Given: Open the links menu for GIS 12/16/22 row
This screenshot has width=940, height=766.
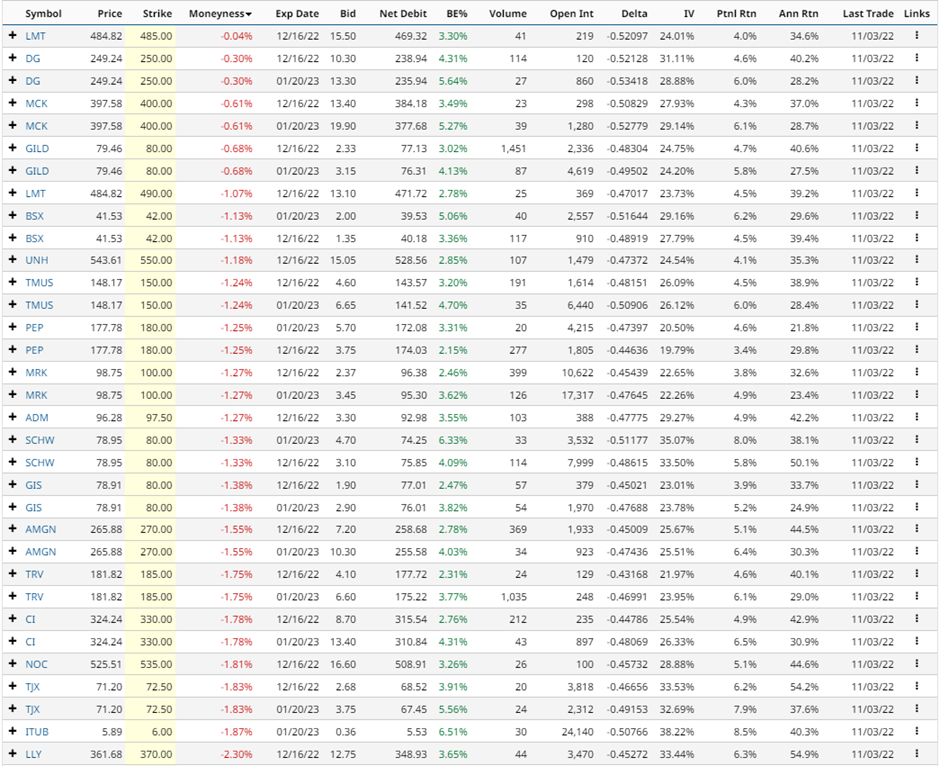Looking at the screenshot, I should pyautogui.click(x=917, y=485).
